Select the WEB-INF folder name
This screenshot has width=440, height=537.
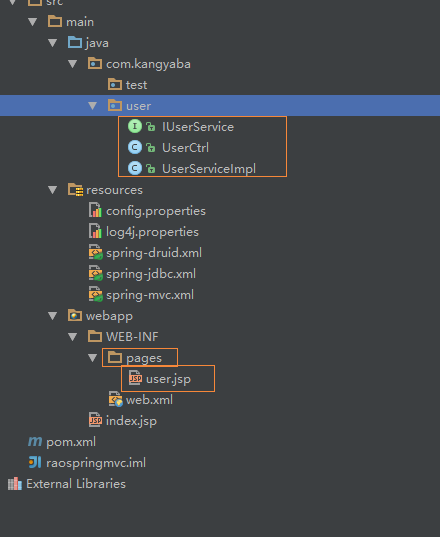[x=132, y=337]
